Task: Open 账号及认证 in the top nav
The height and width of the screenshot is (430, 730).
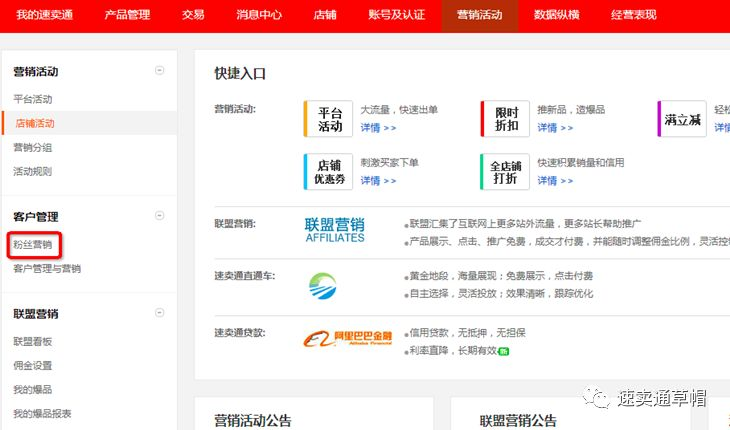Action: point(397,15)
